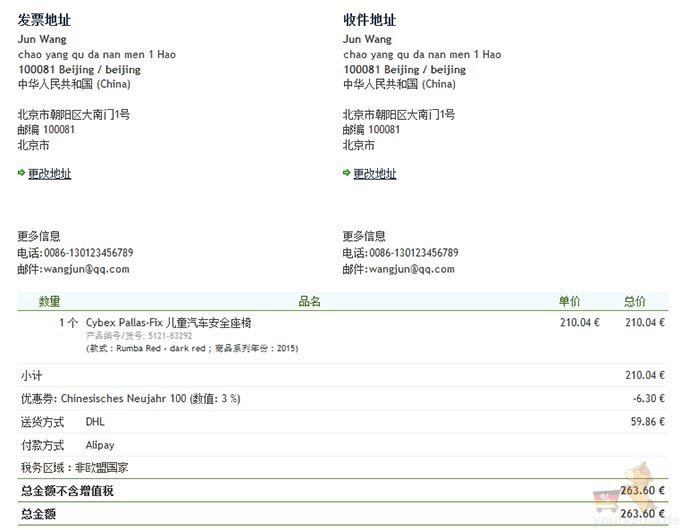The width and height of the screenshot is (680, 530).
Task: Click the DHL shipping method
Action: click(95, 422)
